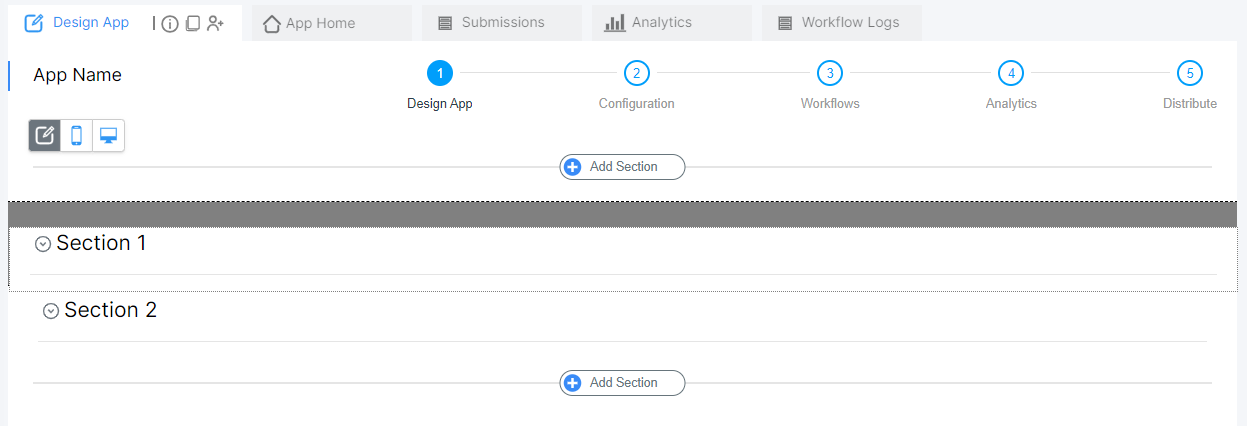Go to step 3 Workflows

pos(829,73)
